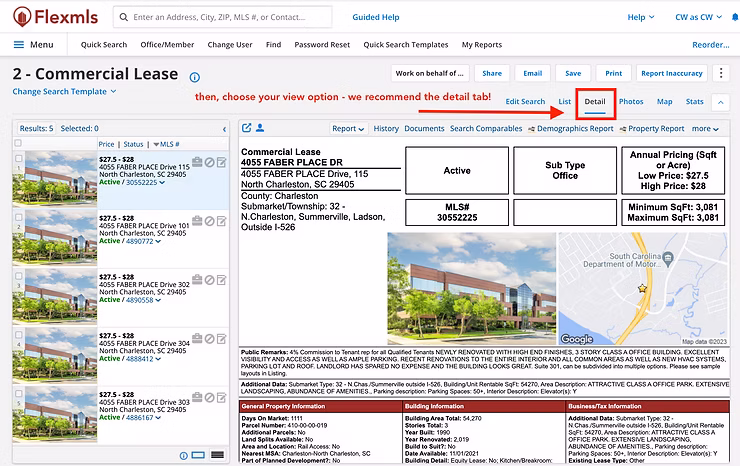Click Search Comparables link

click(486, 128)
